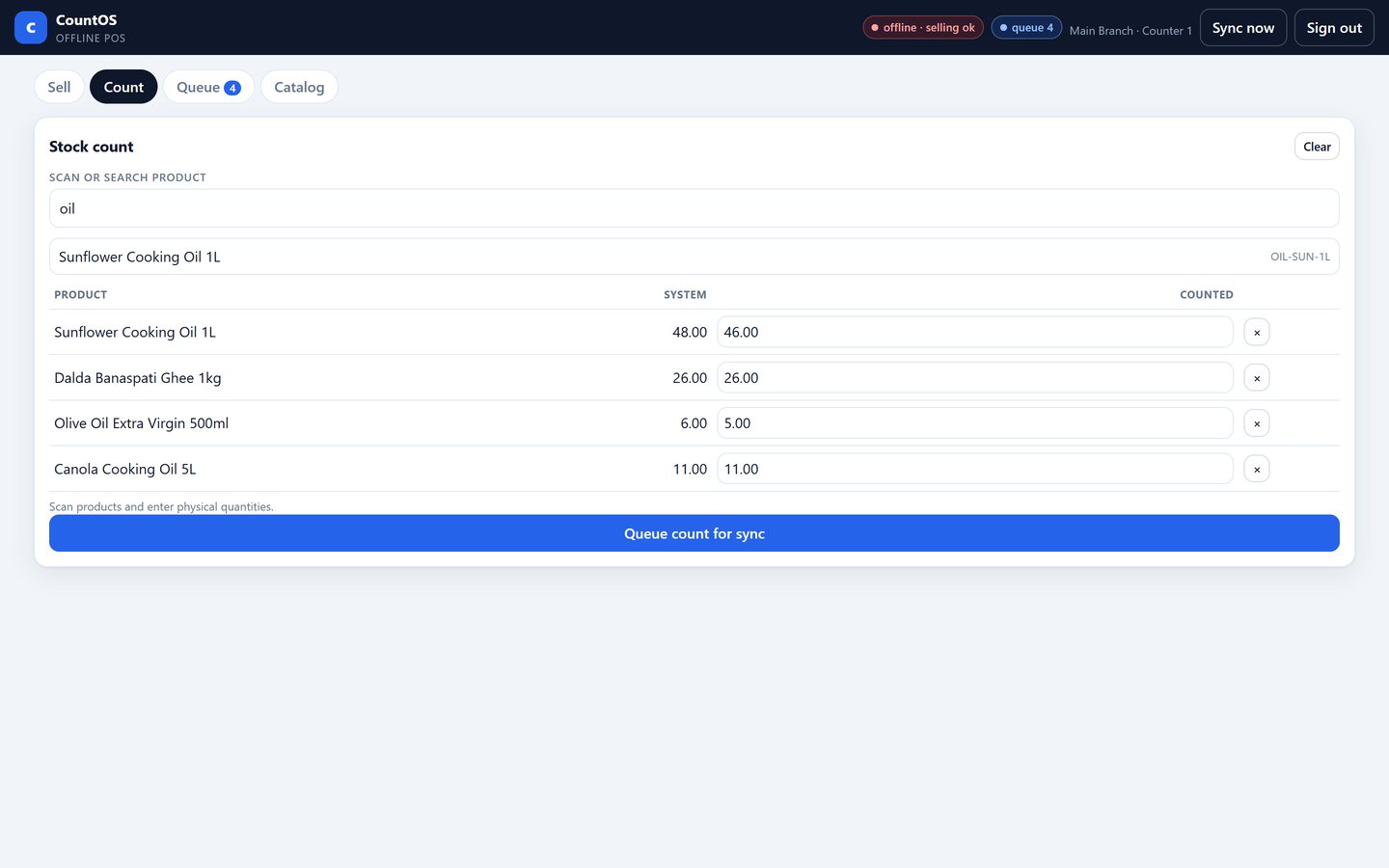Click the offline selling ok status badge

click(x=923, y=28)
